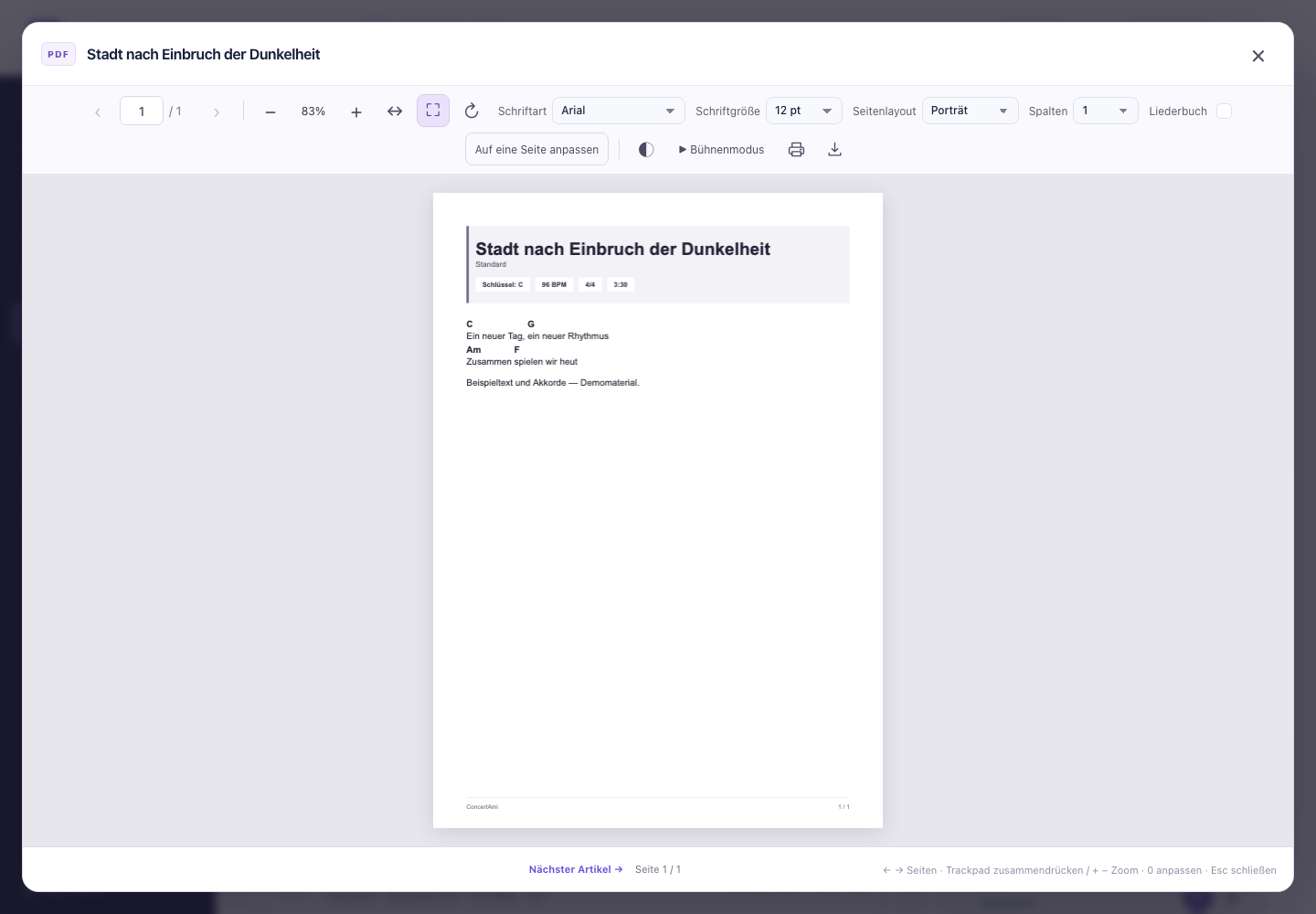1316x914 pixels.
Task: Close the PDF preview dialog
Action: [x=1258, y=56]
